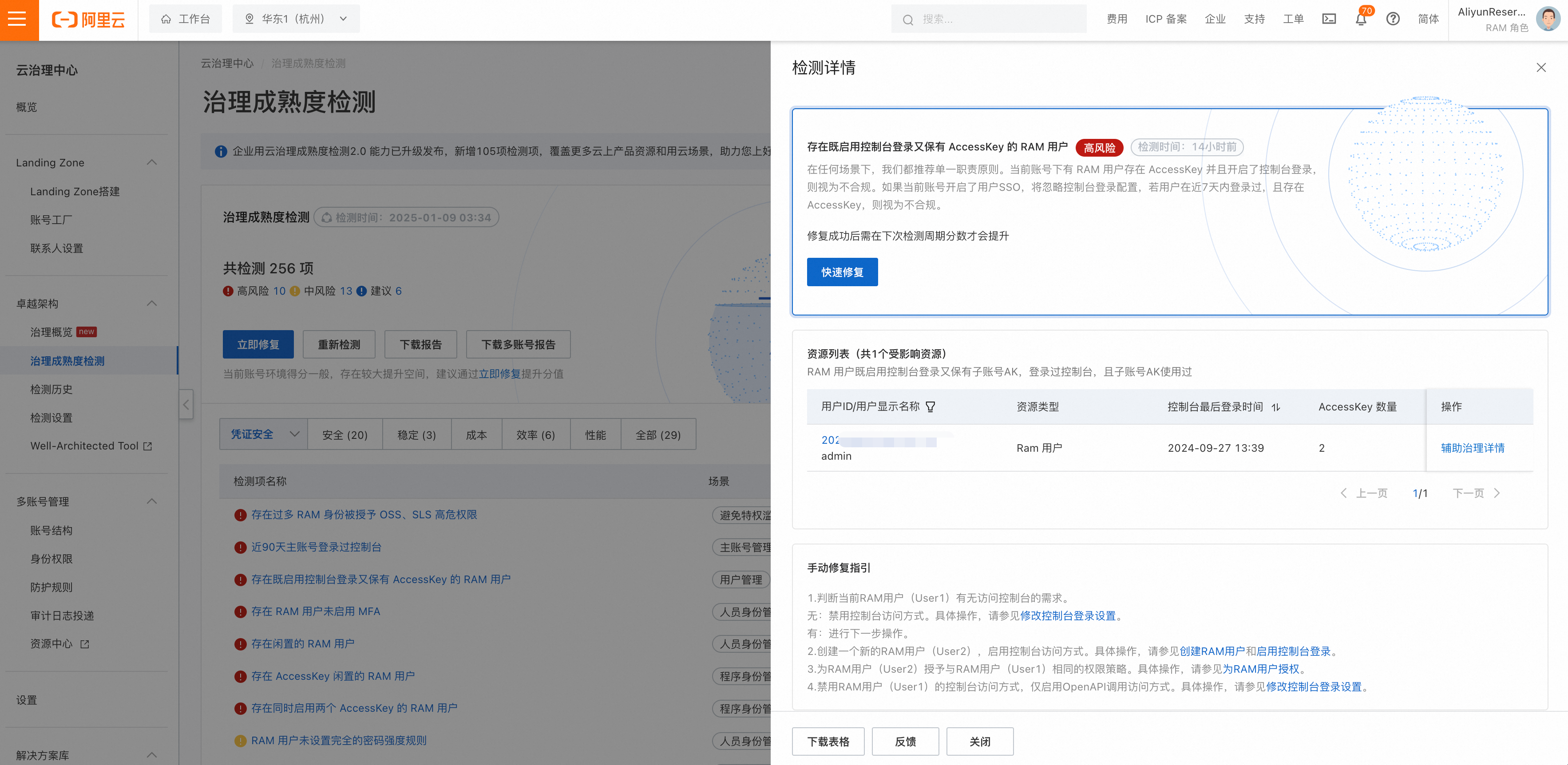1568x765 pixels.
Task: Switch to the 全部 (29) tab
Action: (658, 434)
